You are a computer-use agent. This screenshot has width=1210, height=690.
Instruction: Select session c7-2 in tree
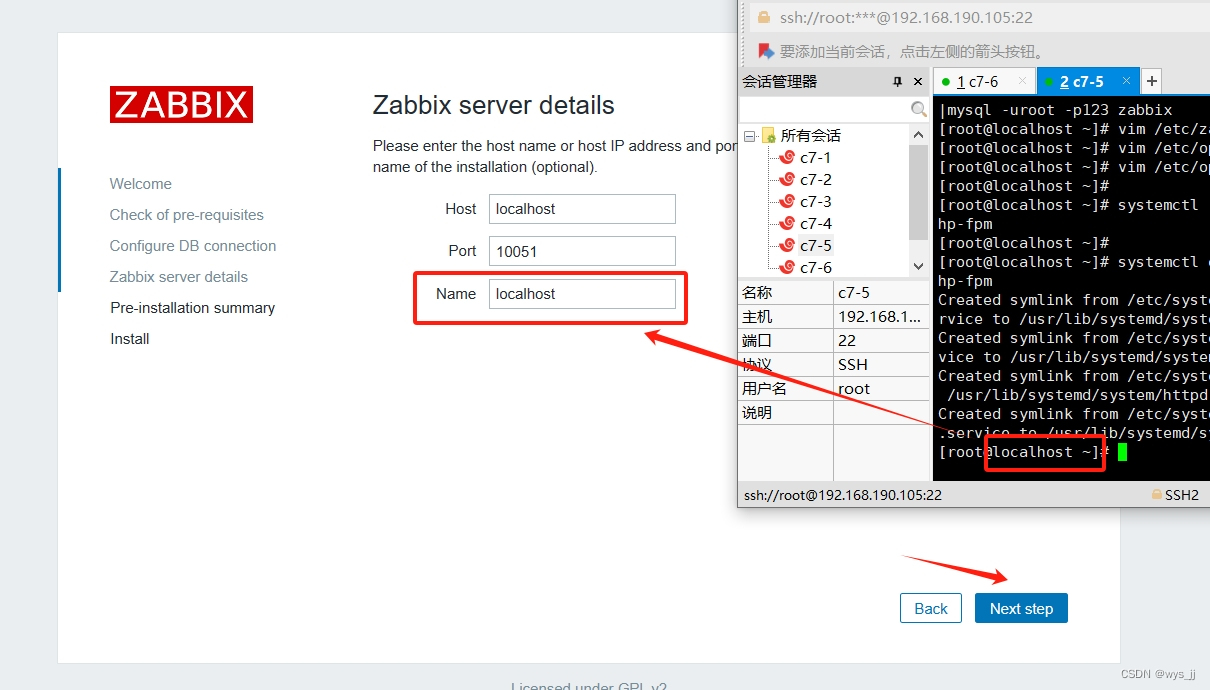tap(815, 179)
